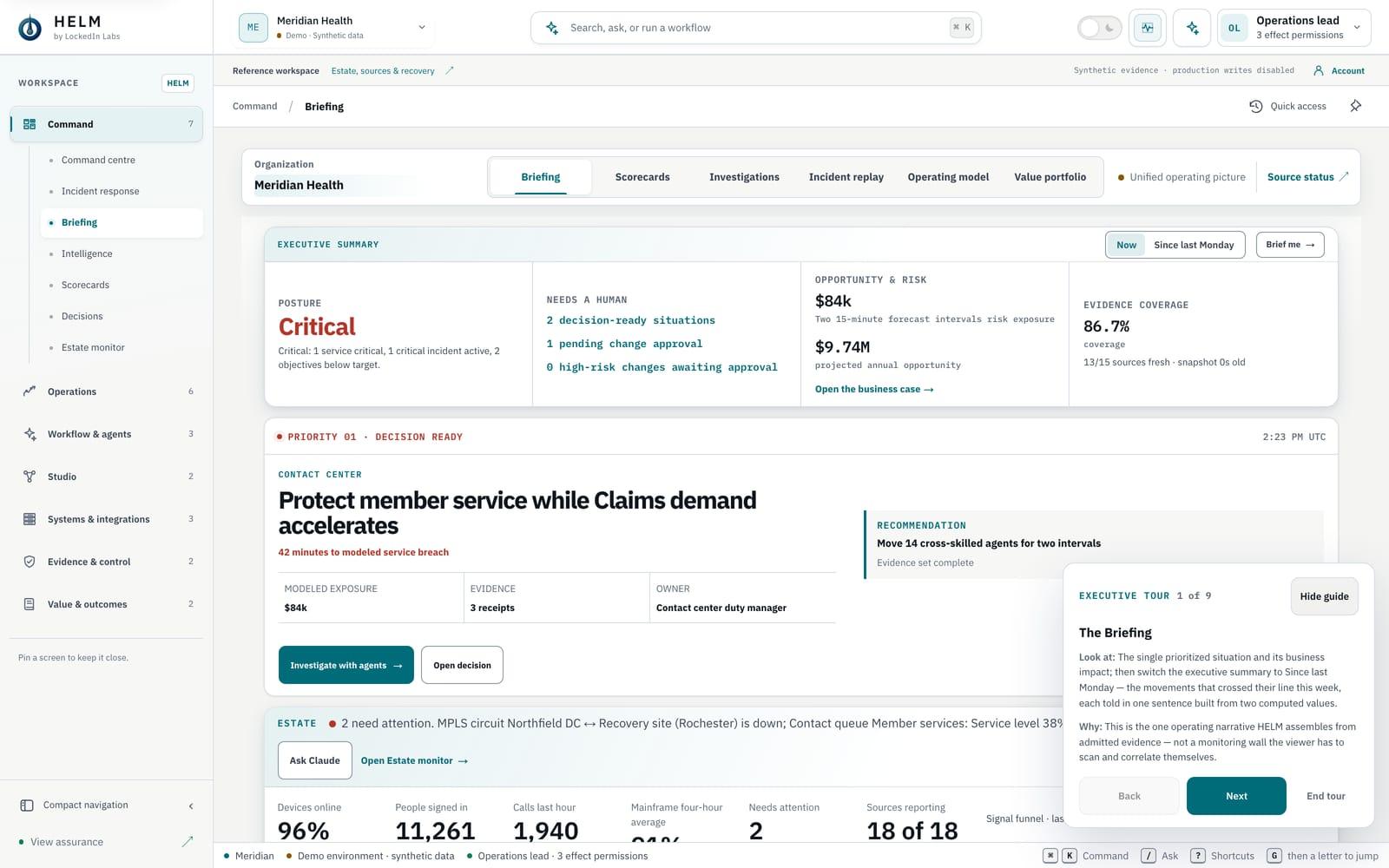This screenshot has height=868, width=1389.
Task: Advance the tour with Next
Action: tap(1236, 796)
